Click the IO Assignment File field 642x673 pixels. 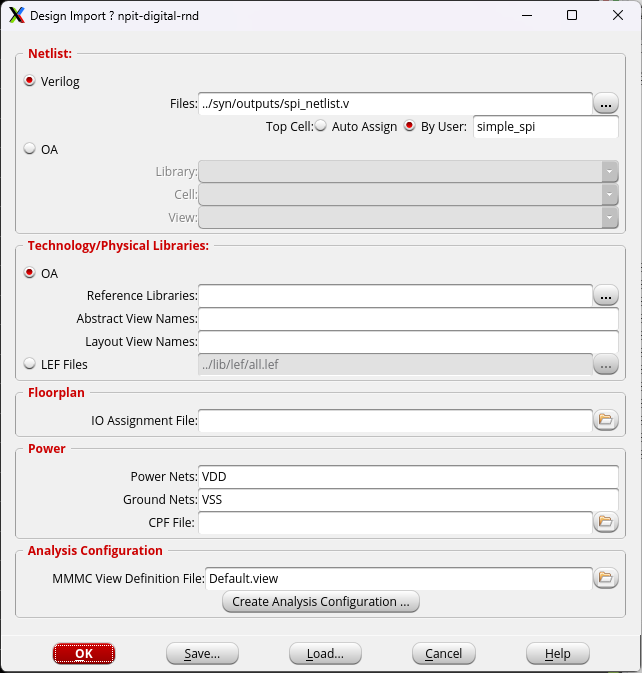point(395,420)
